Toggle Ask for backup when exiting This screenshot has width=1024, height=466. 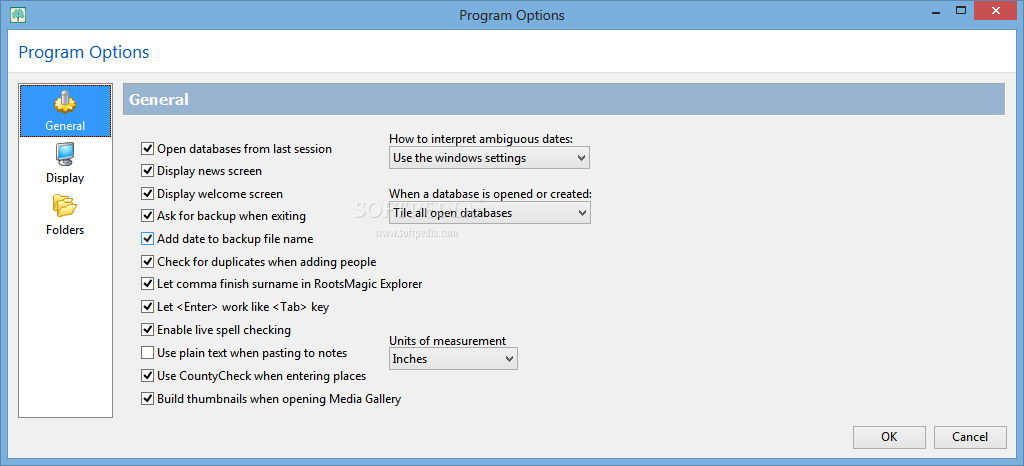147,215
